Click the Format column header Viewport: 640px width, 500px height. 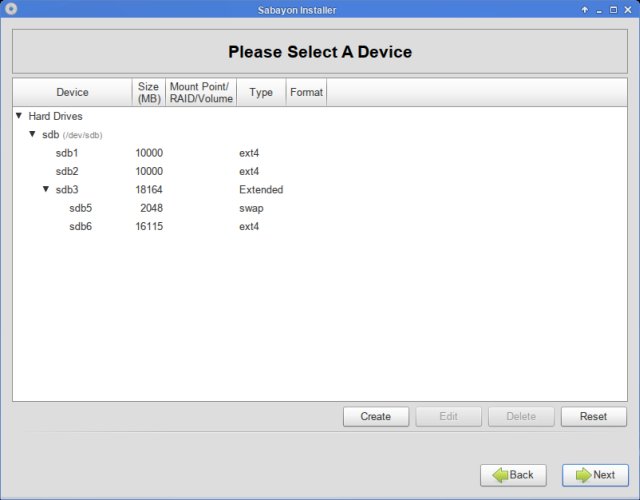[x=306, y=92]
